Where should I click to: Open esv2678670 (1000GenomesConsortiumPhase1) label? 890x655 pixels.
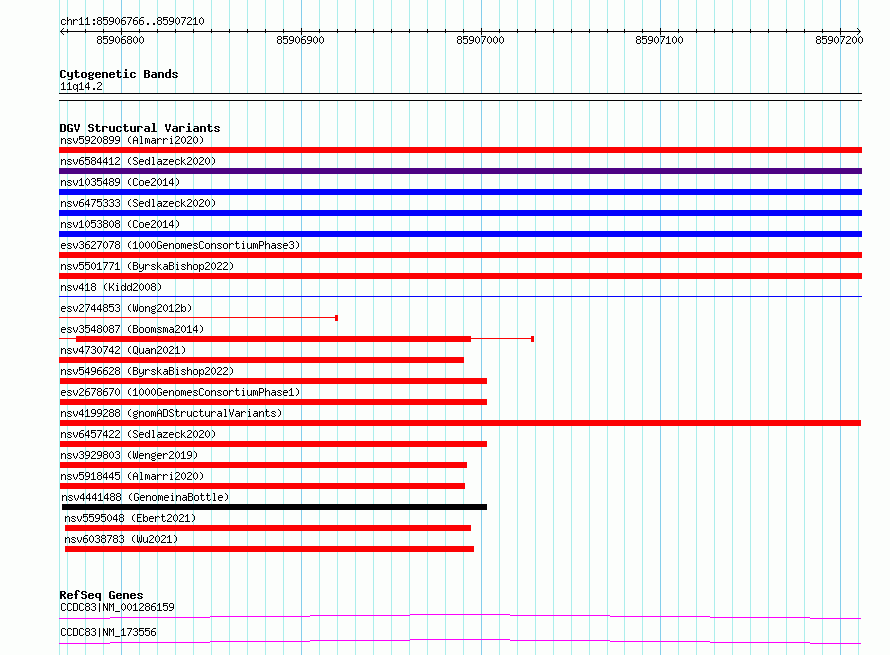coord(180,392)
